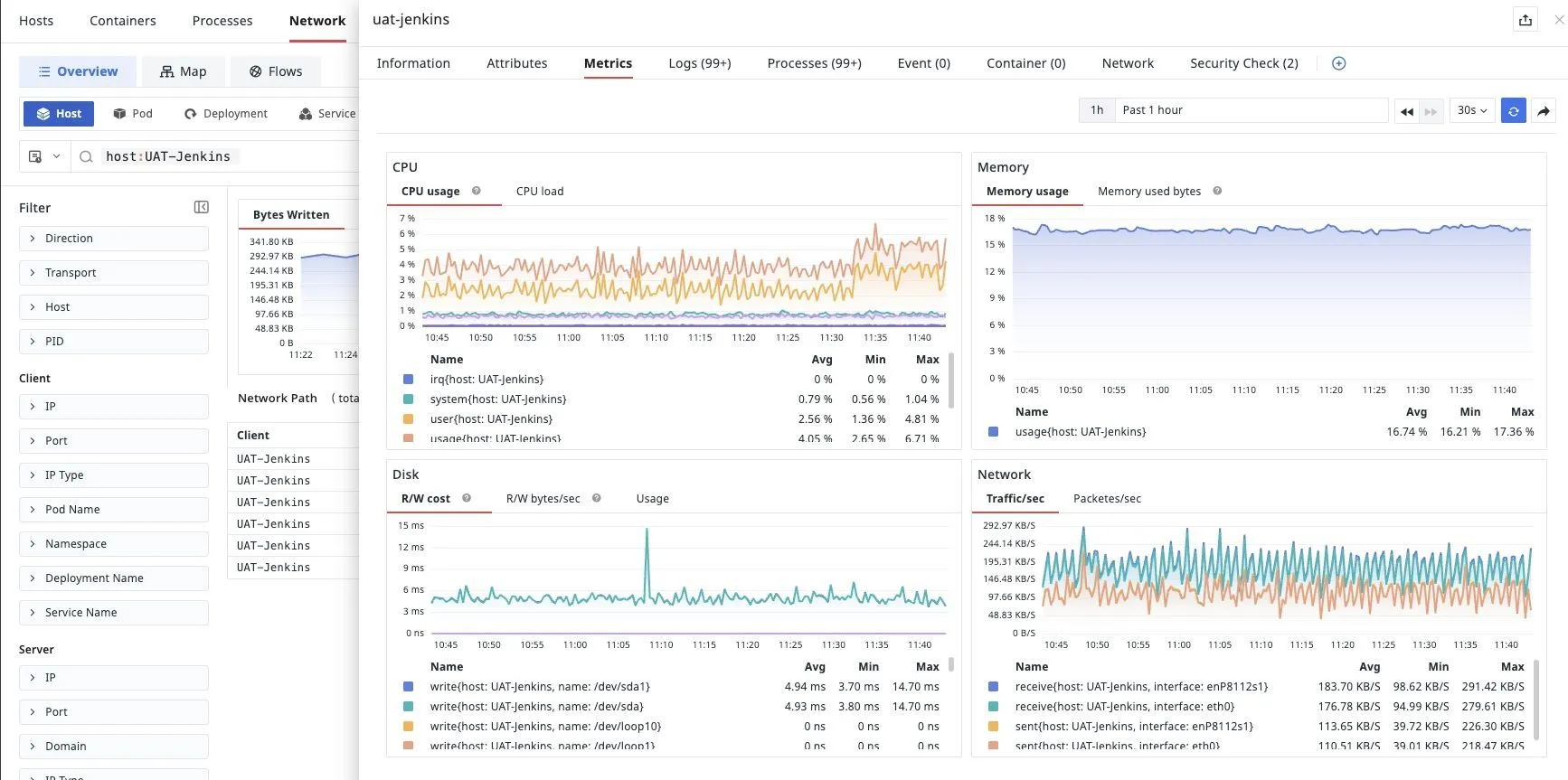This screenshot has width=1568, height=780.
Task: Open the Logs (99+) tab
Action: (x=700, y=63)
